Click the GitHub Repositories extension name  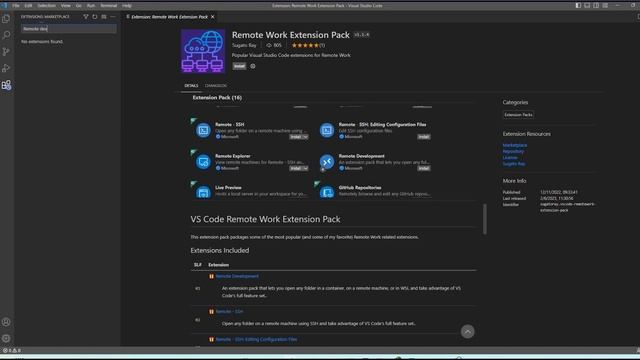tap(360, 188)
